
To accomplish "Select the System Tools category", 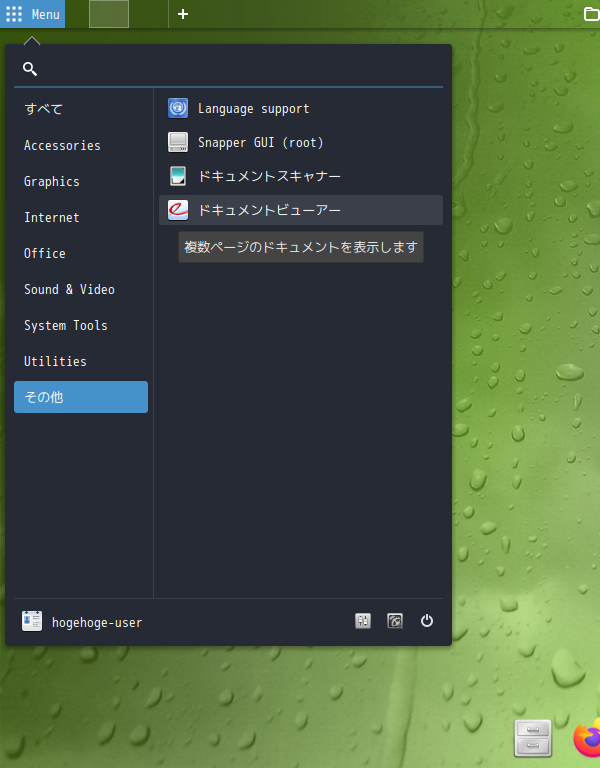I will 81,325.
